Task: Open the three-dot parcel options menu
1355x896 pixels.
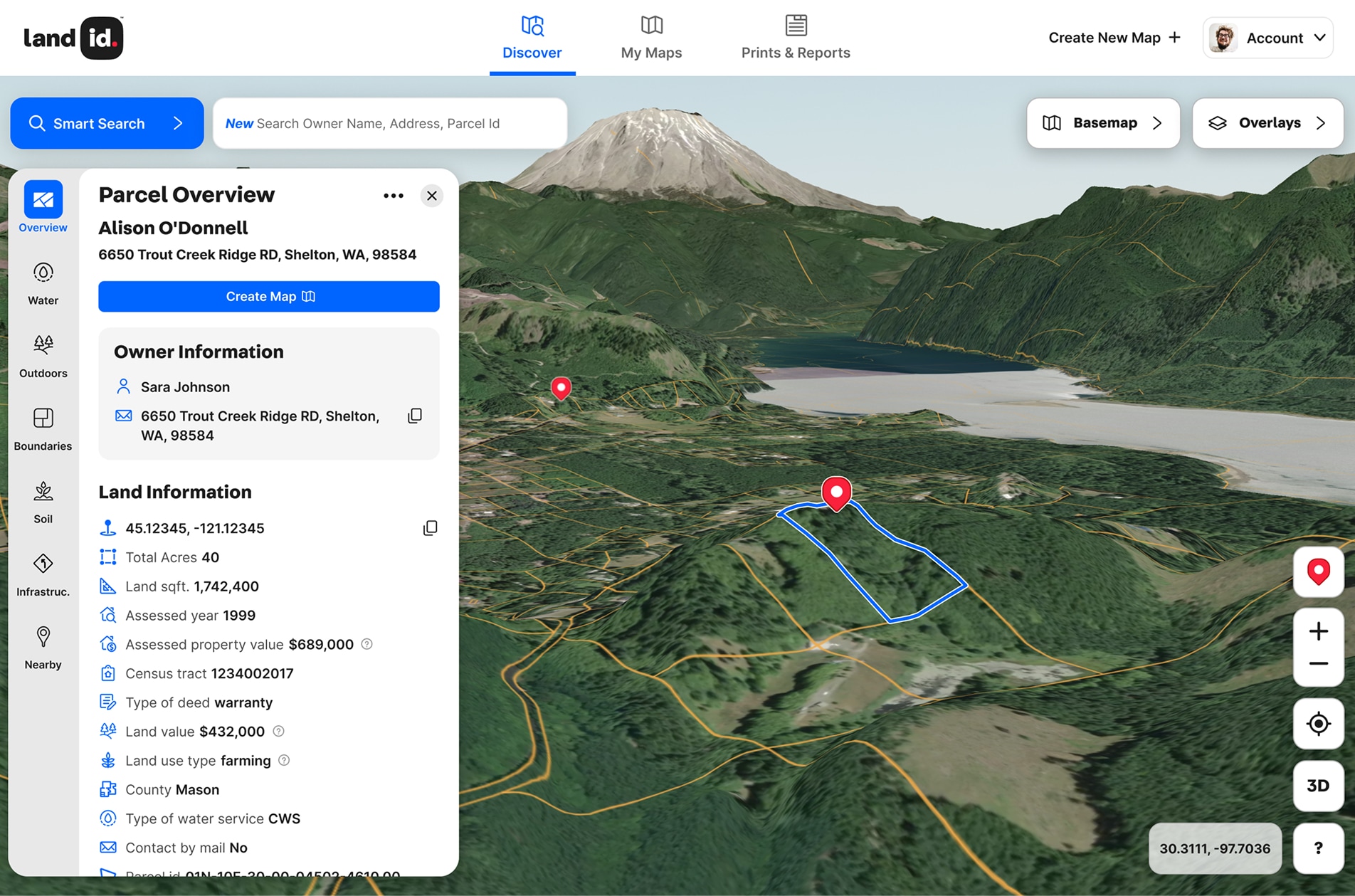Action: (x=394, y=196)
